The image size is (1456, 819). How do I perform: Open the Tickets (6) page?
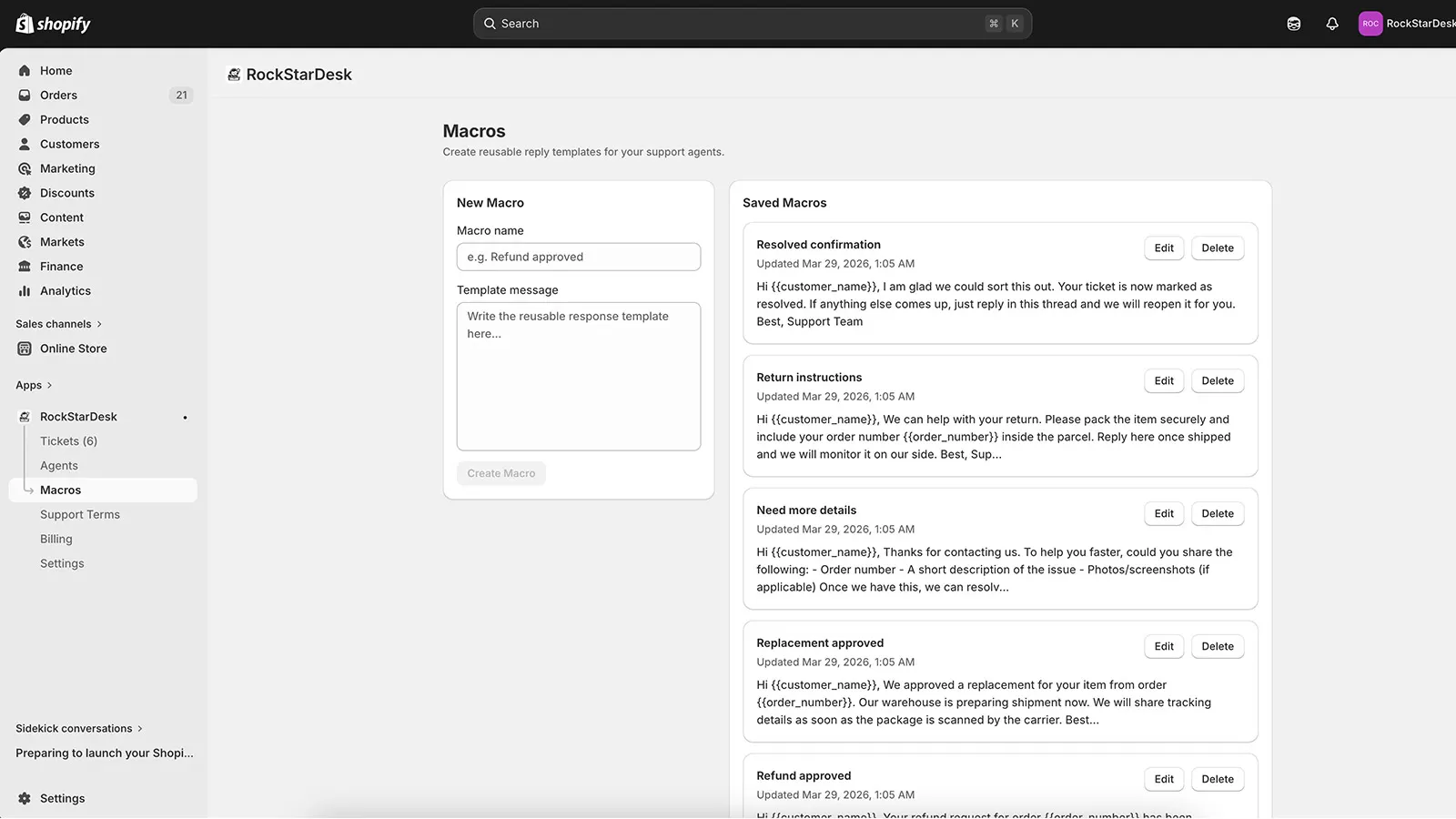pyautogui.click(x=68, y=441)
